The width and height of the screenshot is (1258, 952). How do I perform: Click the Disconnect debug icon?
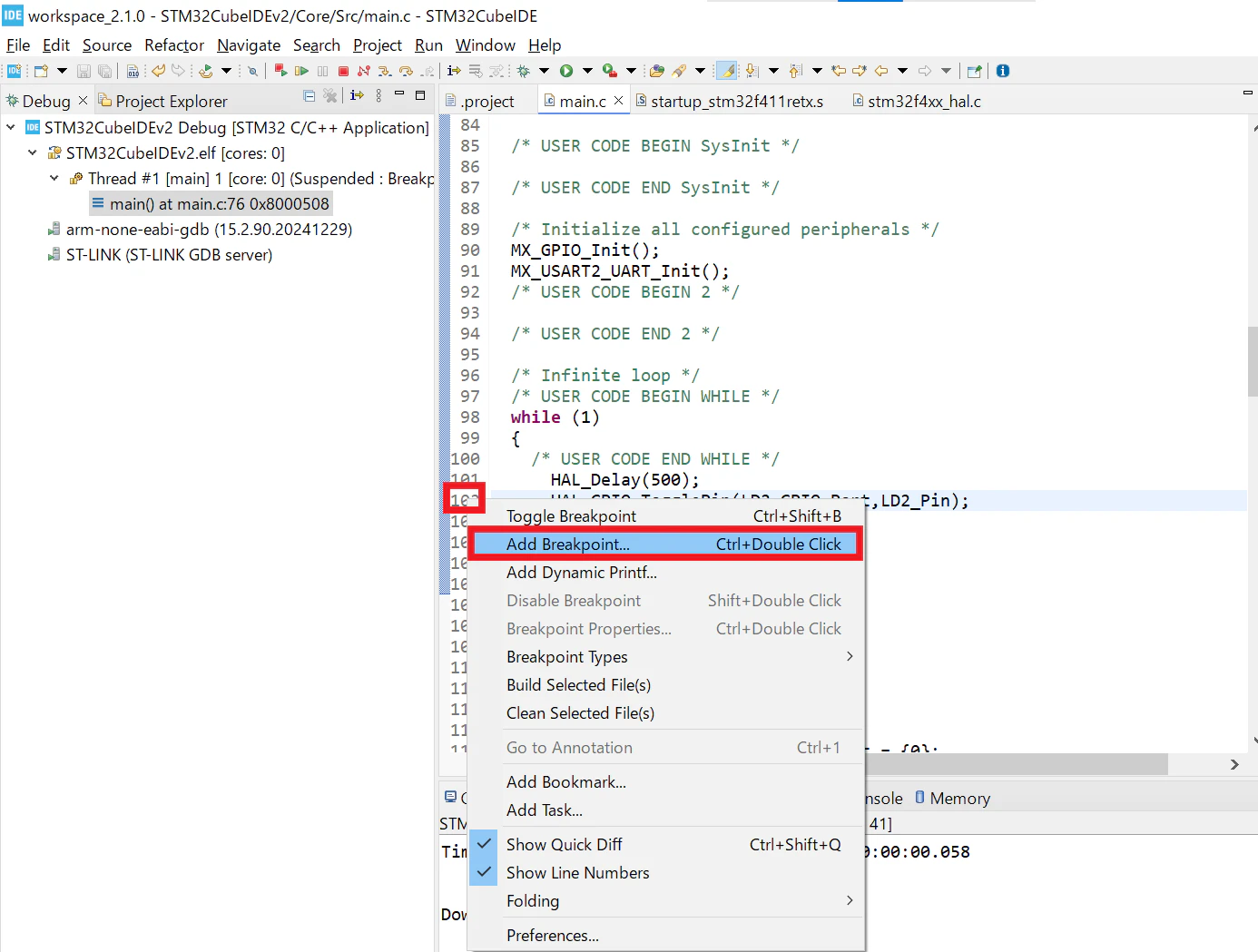363,71
